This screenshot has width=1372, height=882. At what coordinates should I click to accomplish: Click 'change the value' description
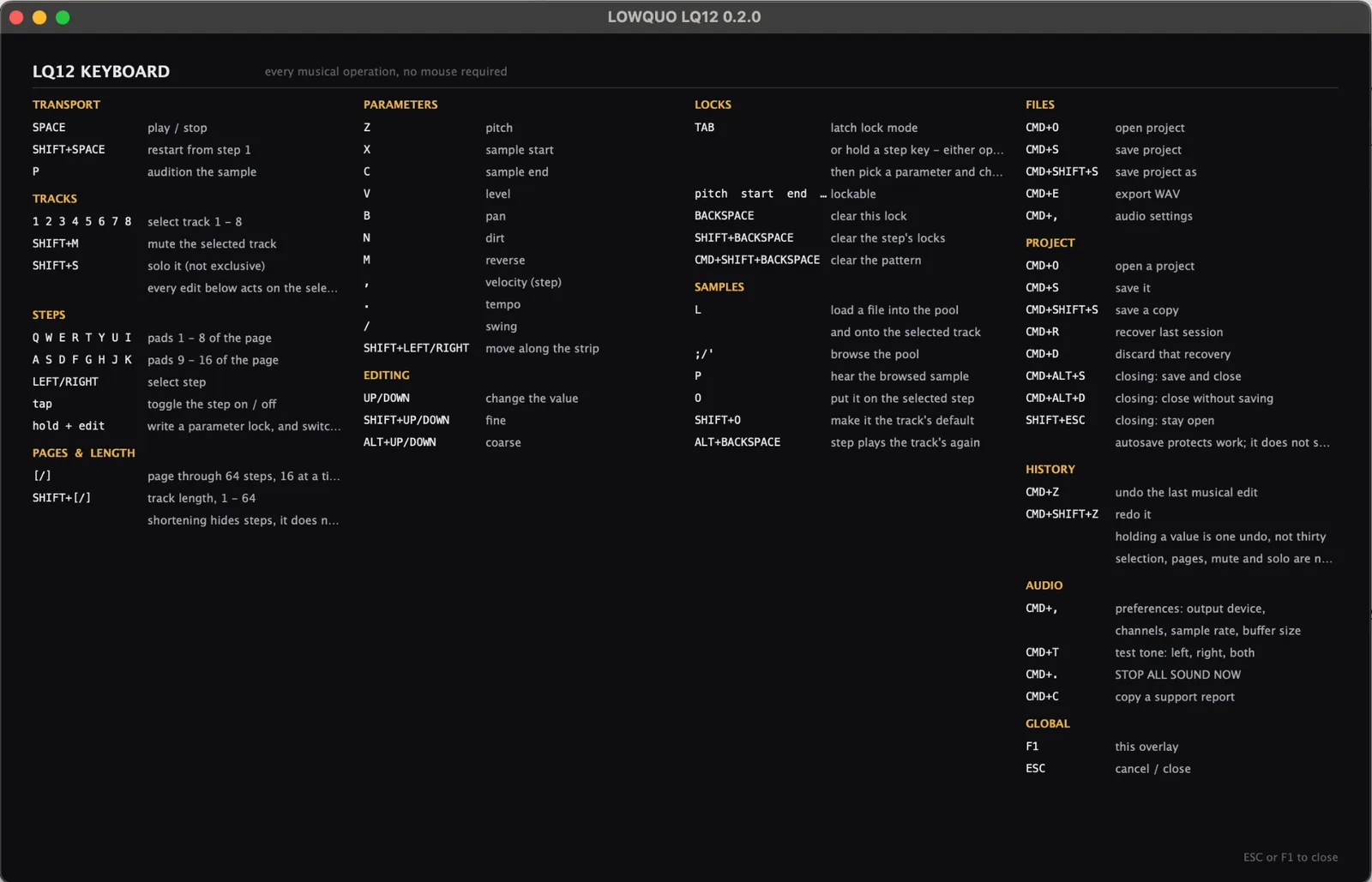point(532,399)
